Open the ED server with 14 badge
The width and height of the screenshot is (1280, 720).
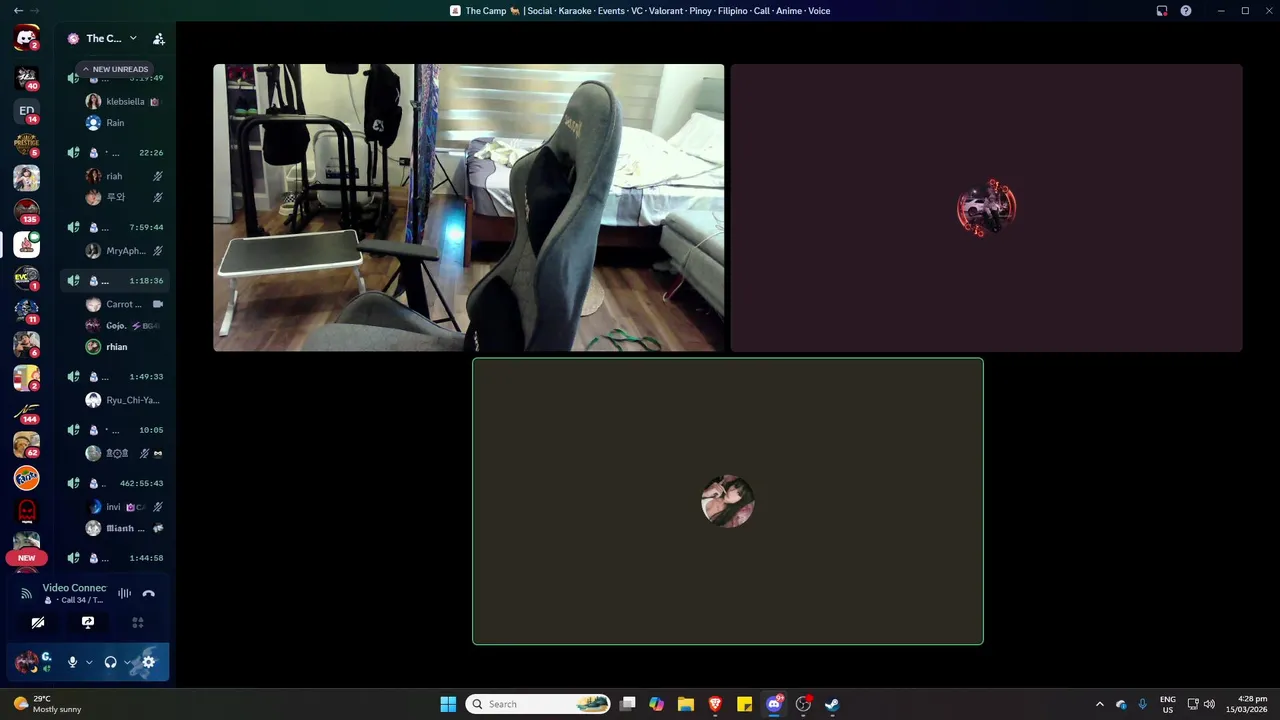coord(27,111)
